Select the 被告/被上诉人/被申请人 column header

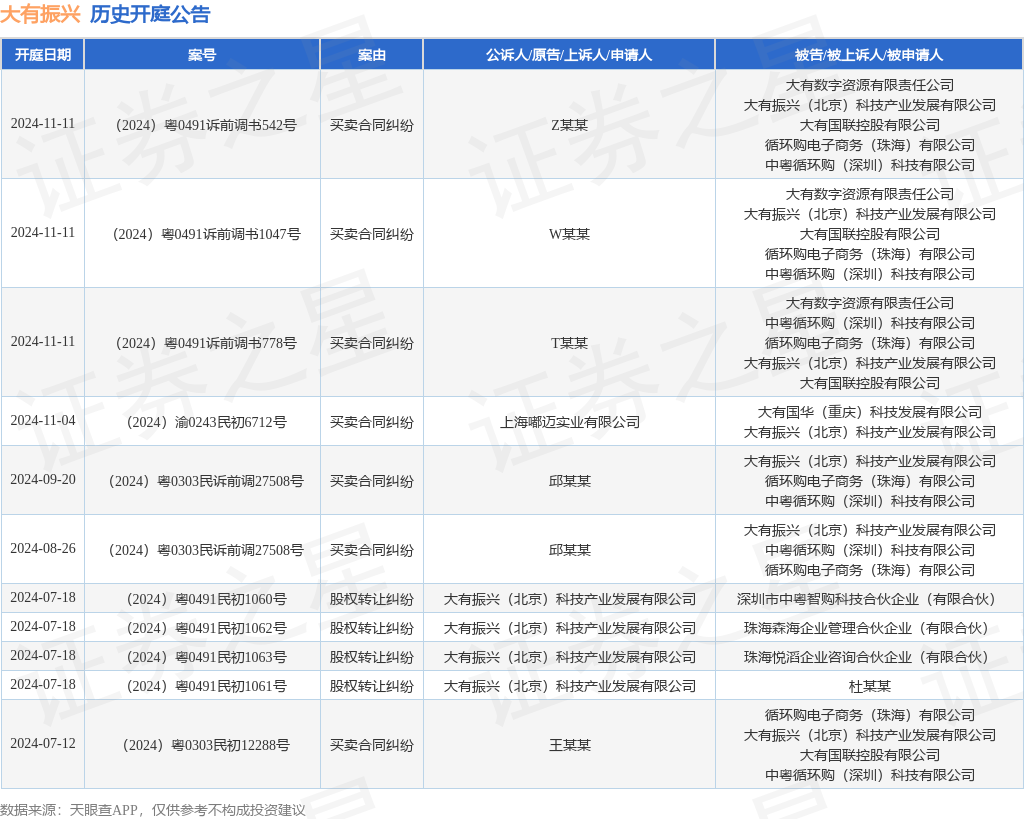point(869,55)
